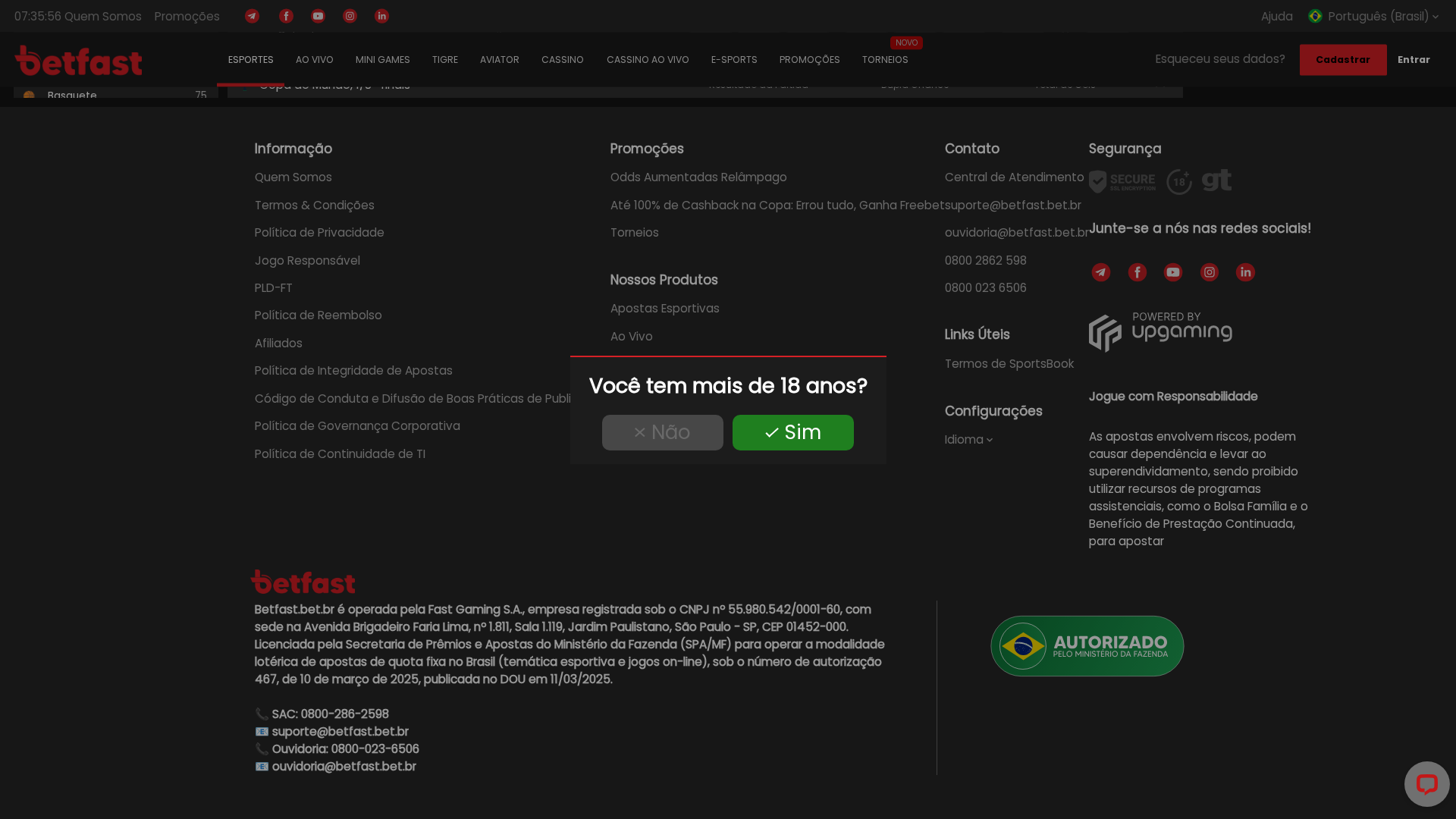This screenshot has height=819, width=1456.
Task: Open the footer YouTube social icon
Action: tap(1173, 272)
